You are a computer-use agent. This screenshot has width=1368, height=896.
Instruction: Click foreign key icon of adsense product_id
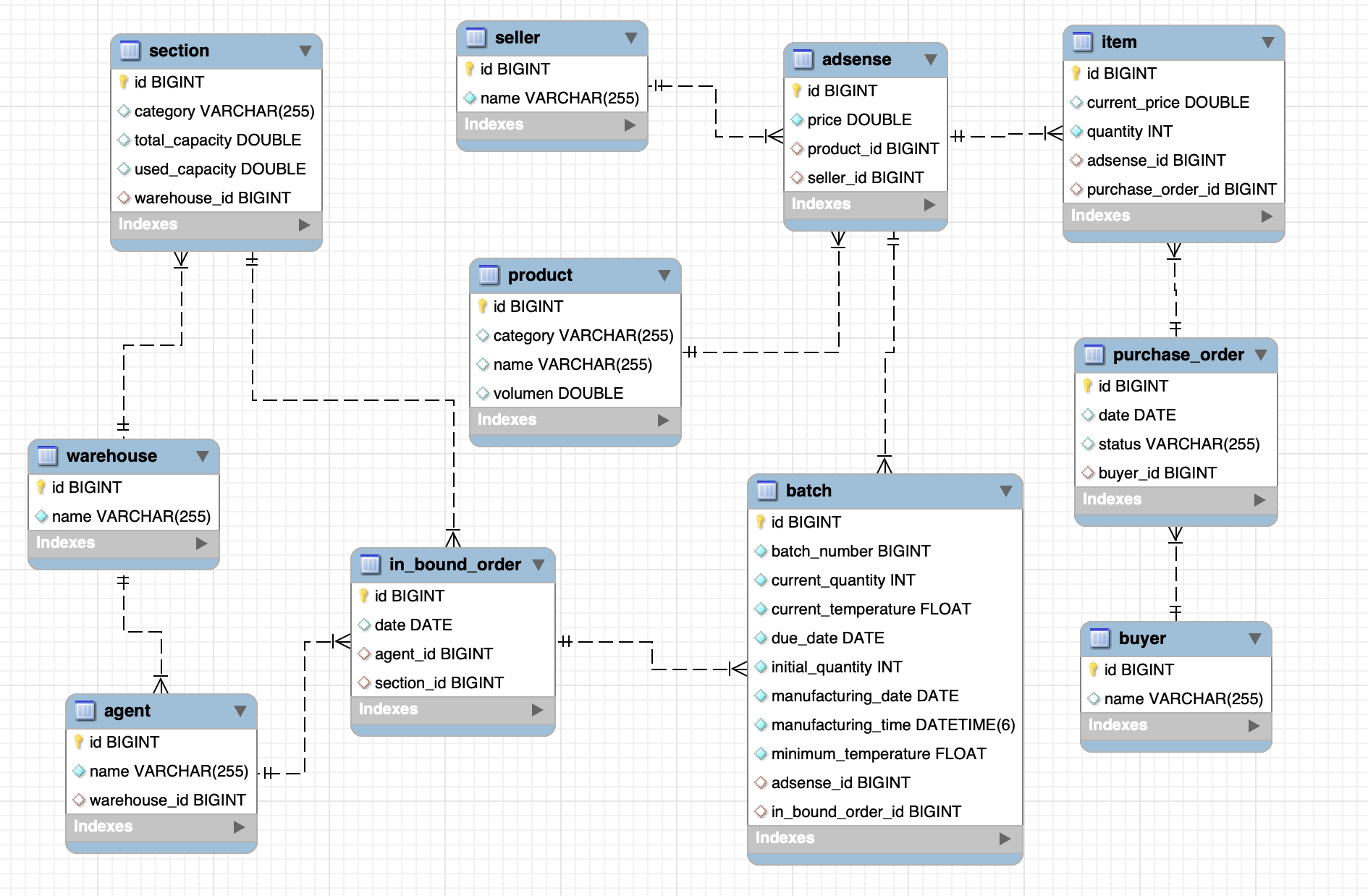click(x=797, y=148)
